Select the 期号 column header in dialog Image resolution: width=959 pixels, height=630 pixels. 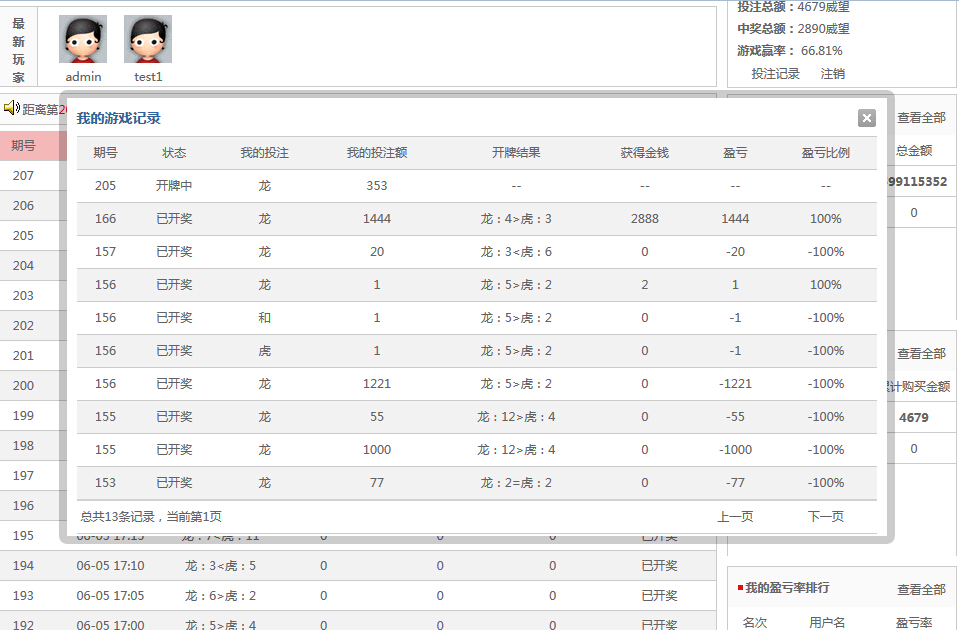coord(105,153)
